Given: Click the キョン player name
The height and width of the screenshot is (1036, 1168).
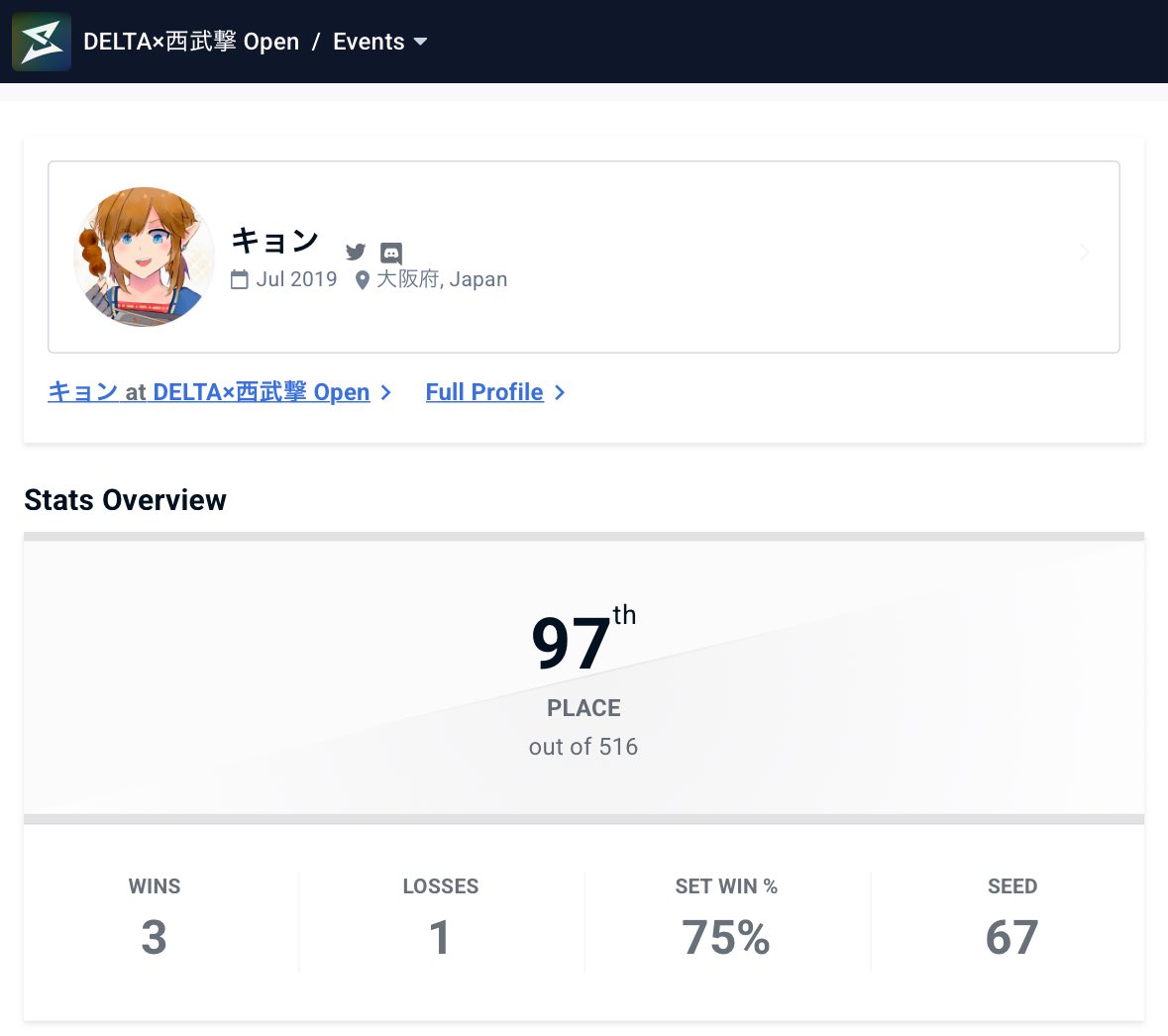Looking at the screenshot, I should pos(274,240).
